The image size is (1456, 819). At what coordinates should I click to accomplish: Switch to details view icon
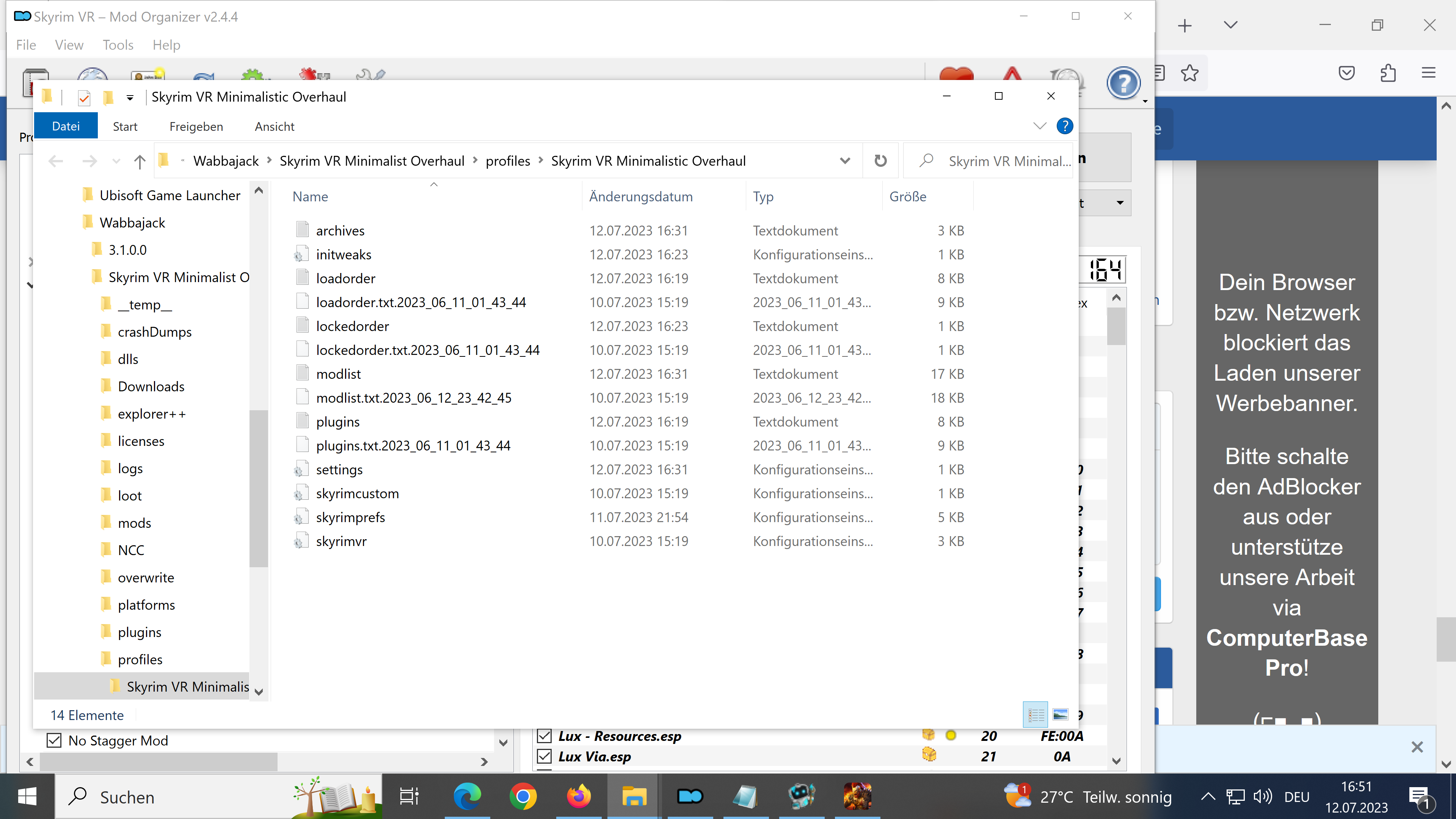1036,714
